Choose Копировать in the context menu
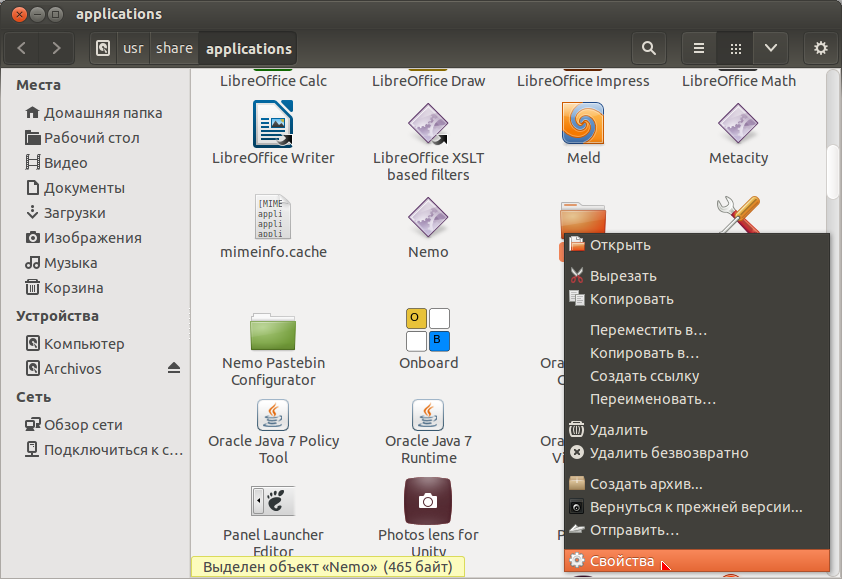 pos(696,299)
